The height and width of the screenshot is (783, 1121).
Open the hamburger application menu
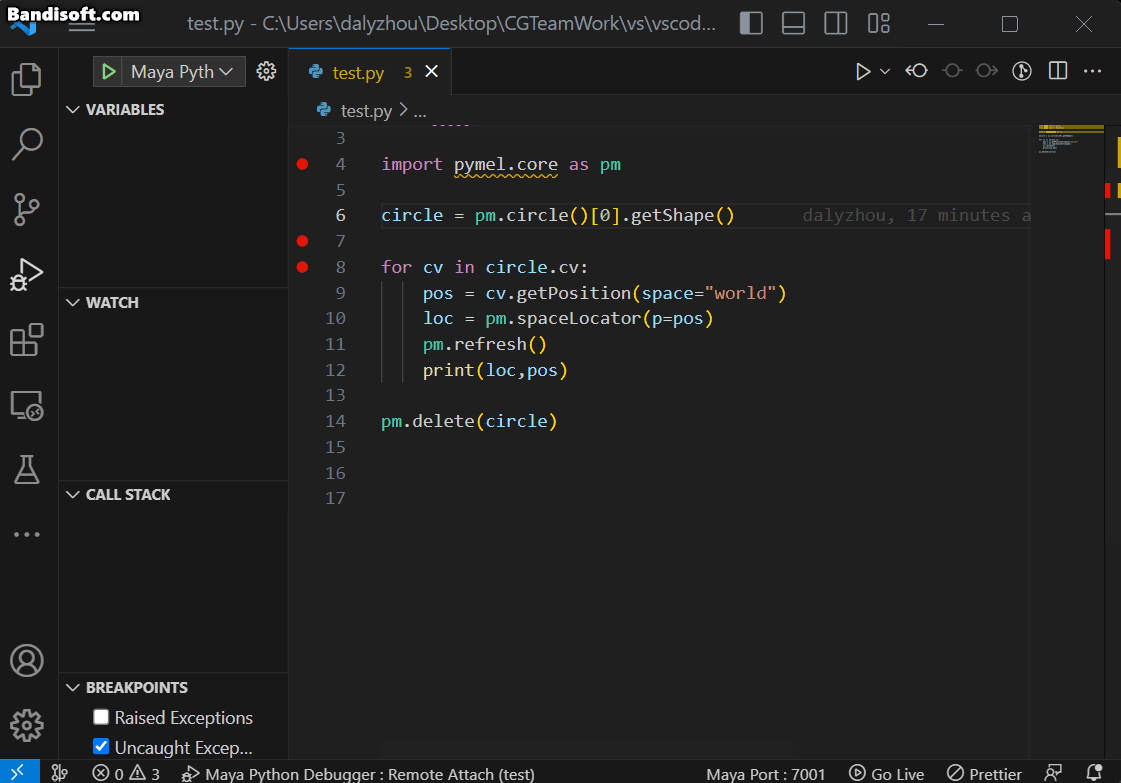coord(82,25)
